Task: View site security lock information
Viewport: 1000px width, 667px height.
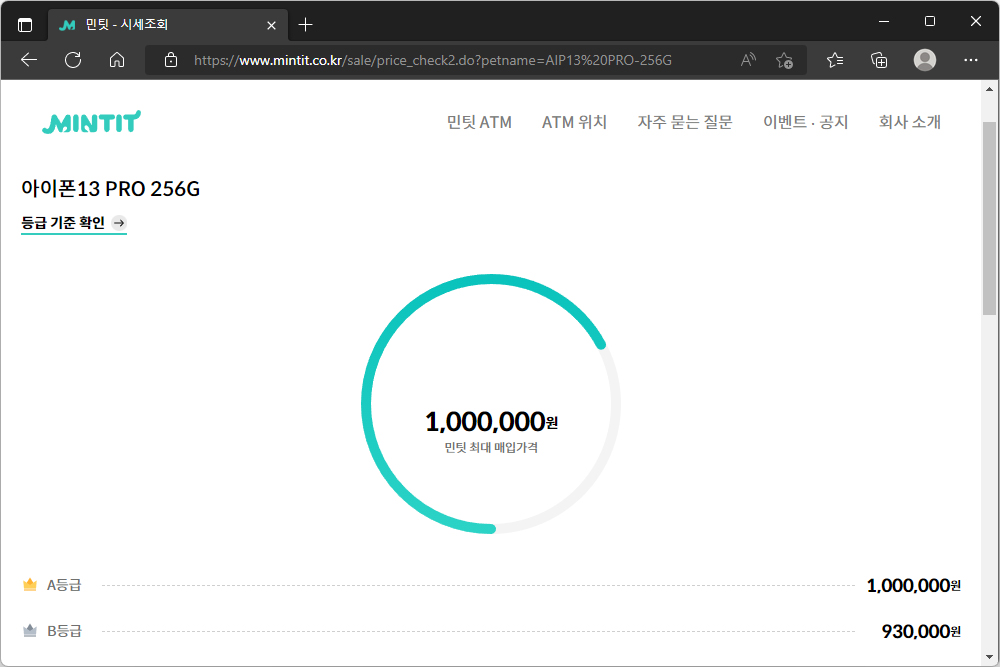Action: pyautogui.click(x=171, y=60)
